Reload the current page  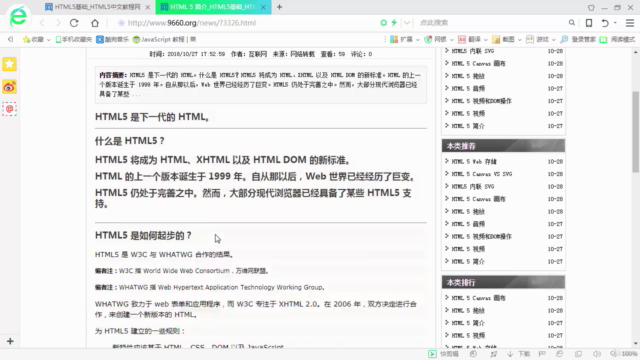pyautogui.click(x=74, y=23)
